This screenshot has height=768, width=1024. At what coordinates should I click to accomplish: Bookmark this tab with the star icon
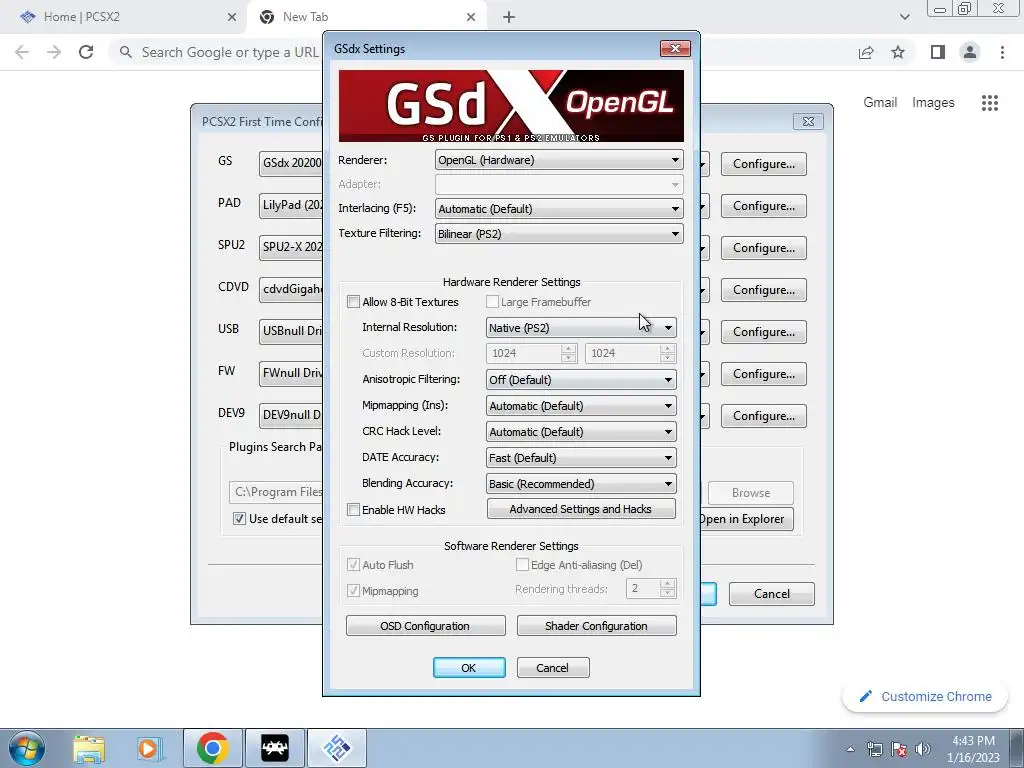point(898,52)
